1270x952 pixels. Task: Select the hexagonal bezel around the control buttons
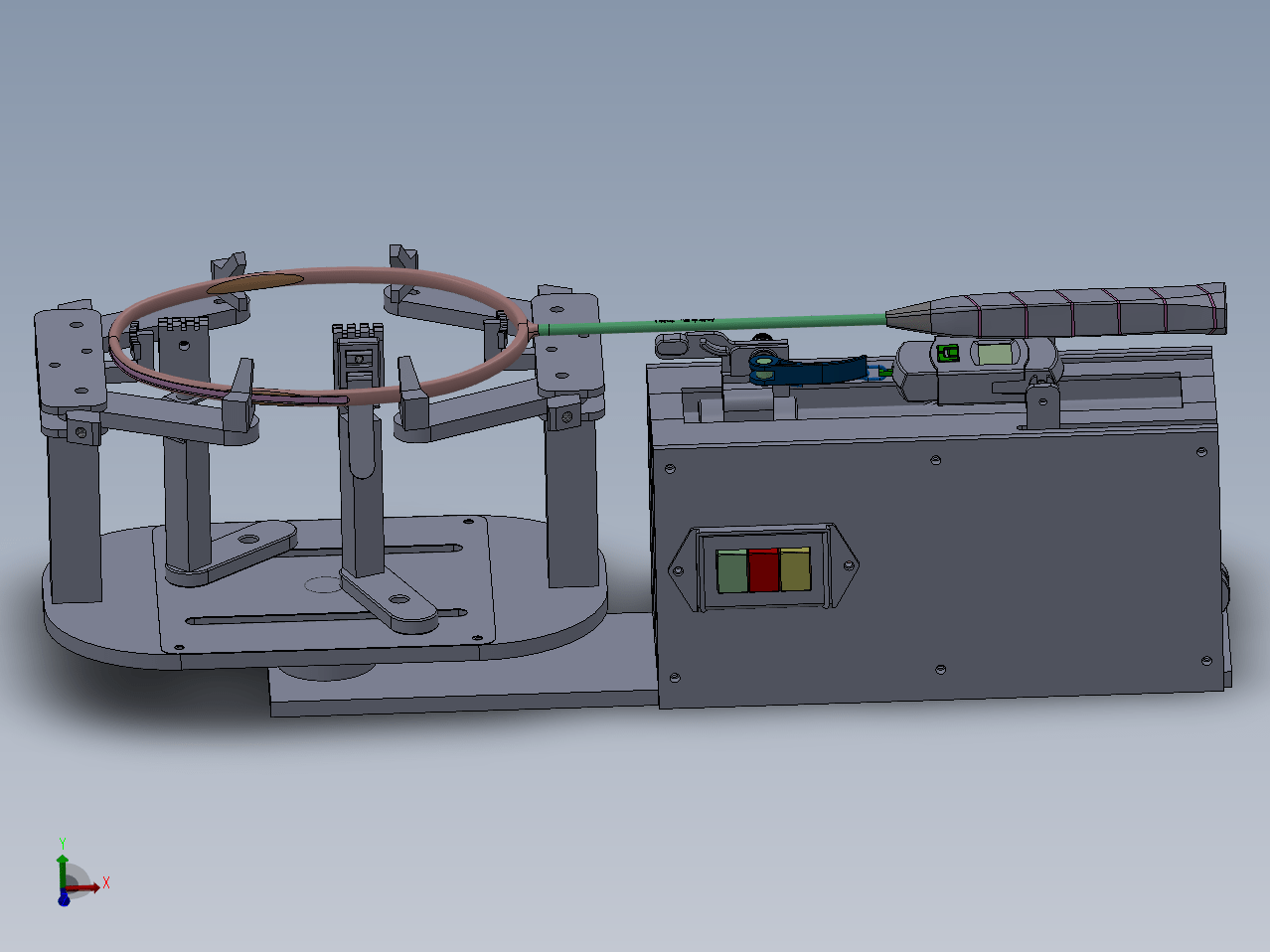point(763,567)
